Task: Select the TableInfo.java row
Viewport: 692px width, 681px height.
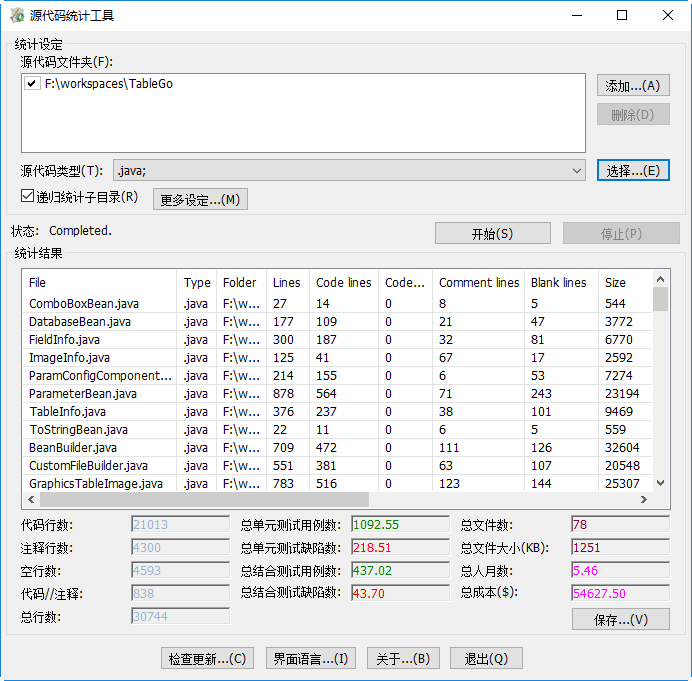Action: coord(337,412)
